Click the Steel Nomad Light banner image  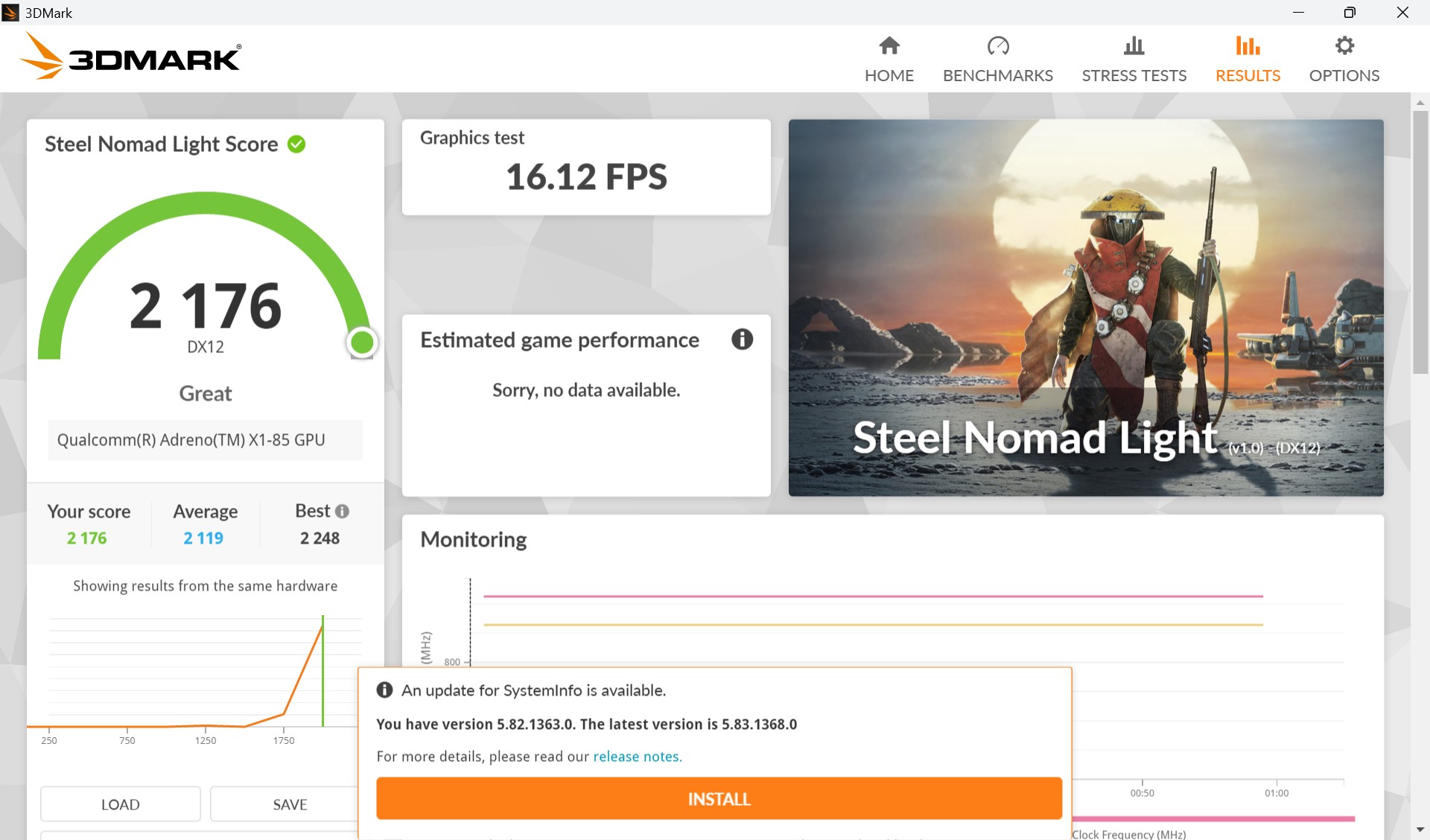[x=1086, y=308]
